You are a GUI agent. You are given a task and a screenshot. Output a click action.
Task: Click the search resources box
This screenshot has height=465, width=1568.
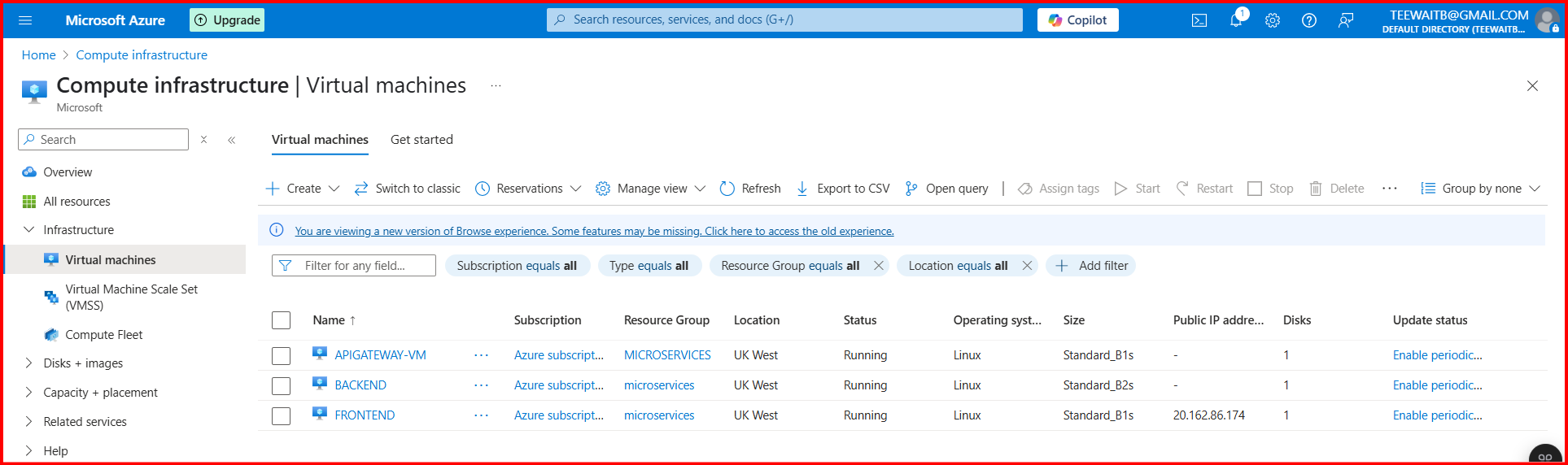coord(784,20)
